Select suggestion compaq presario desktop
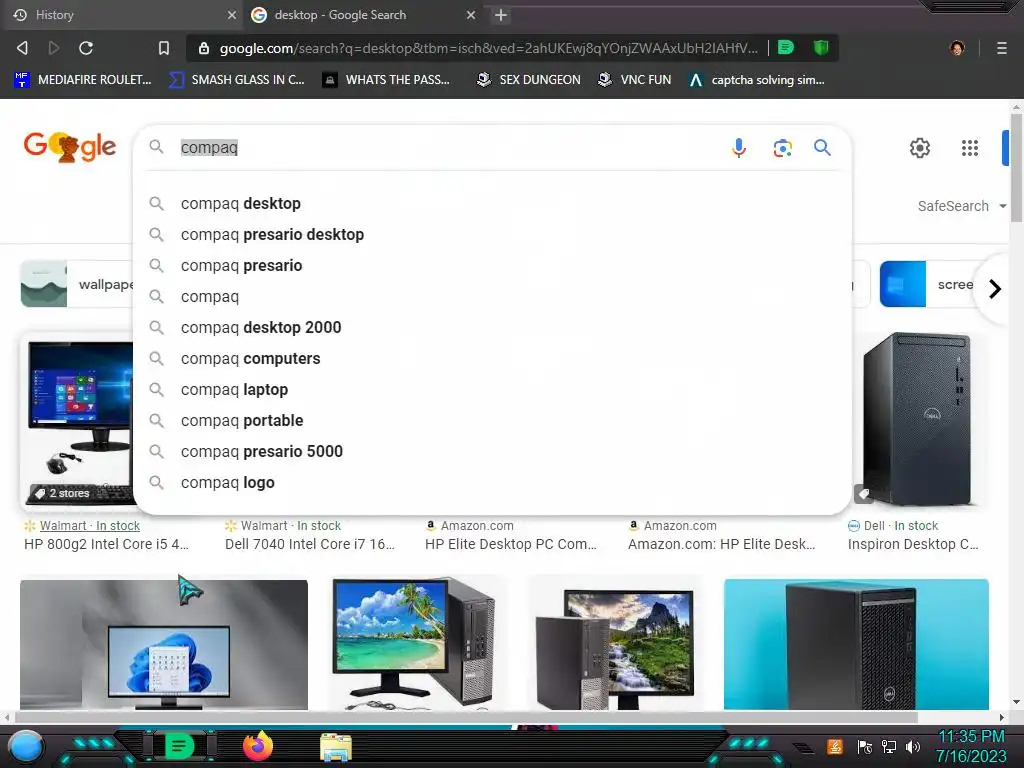The image size is (1024, 768). click(492, 234)
